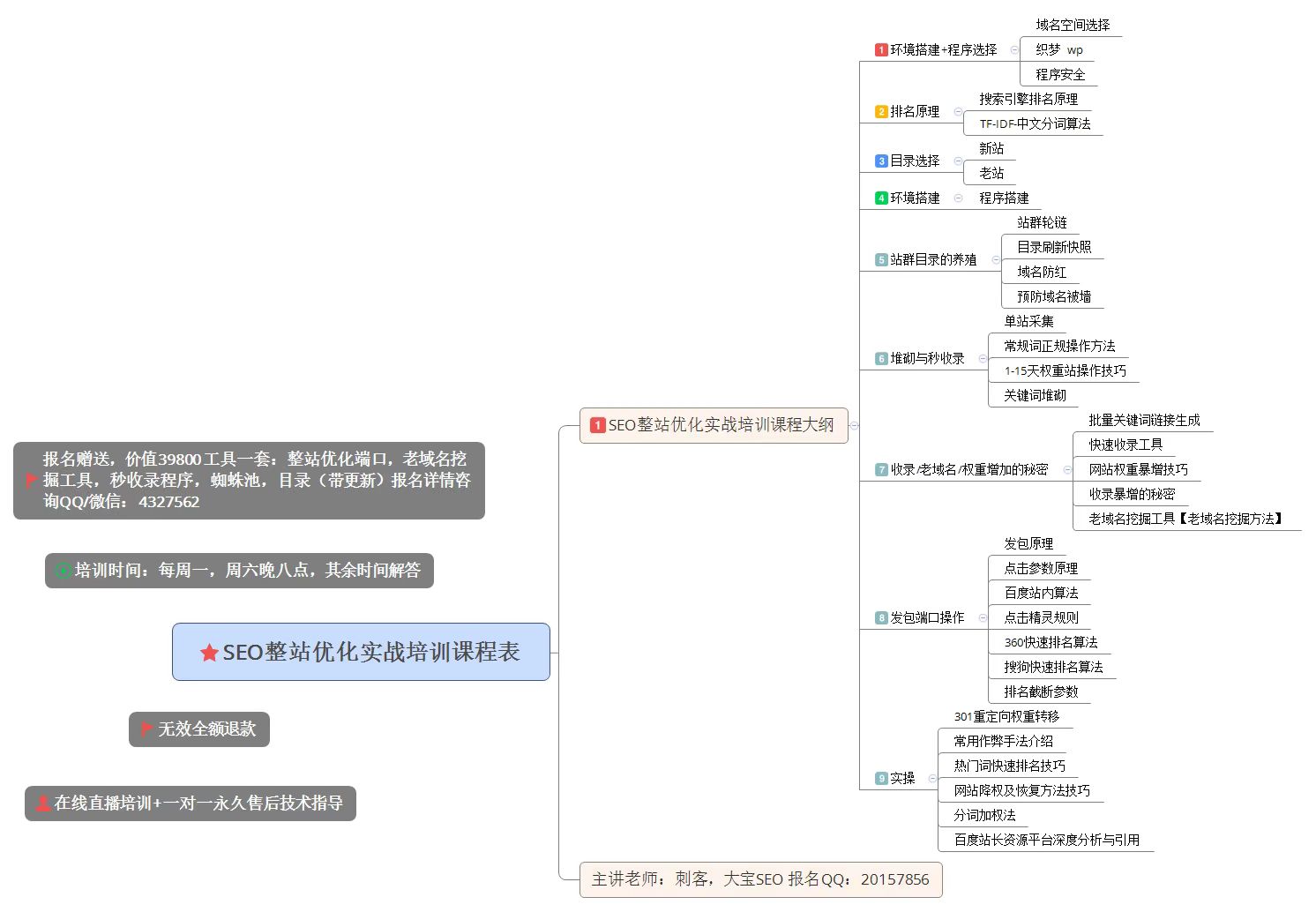
Task: Collapse the 发包端口操作 branch
Action: tap(983, 617)
